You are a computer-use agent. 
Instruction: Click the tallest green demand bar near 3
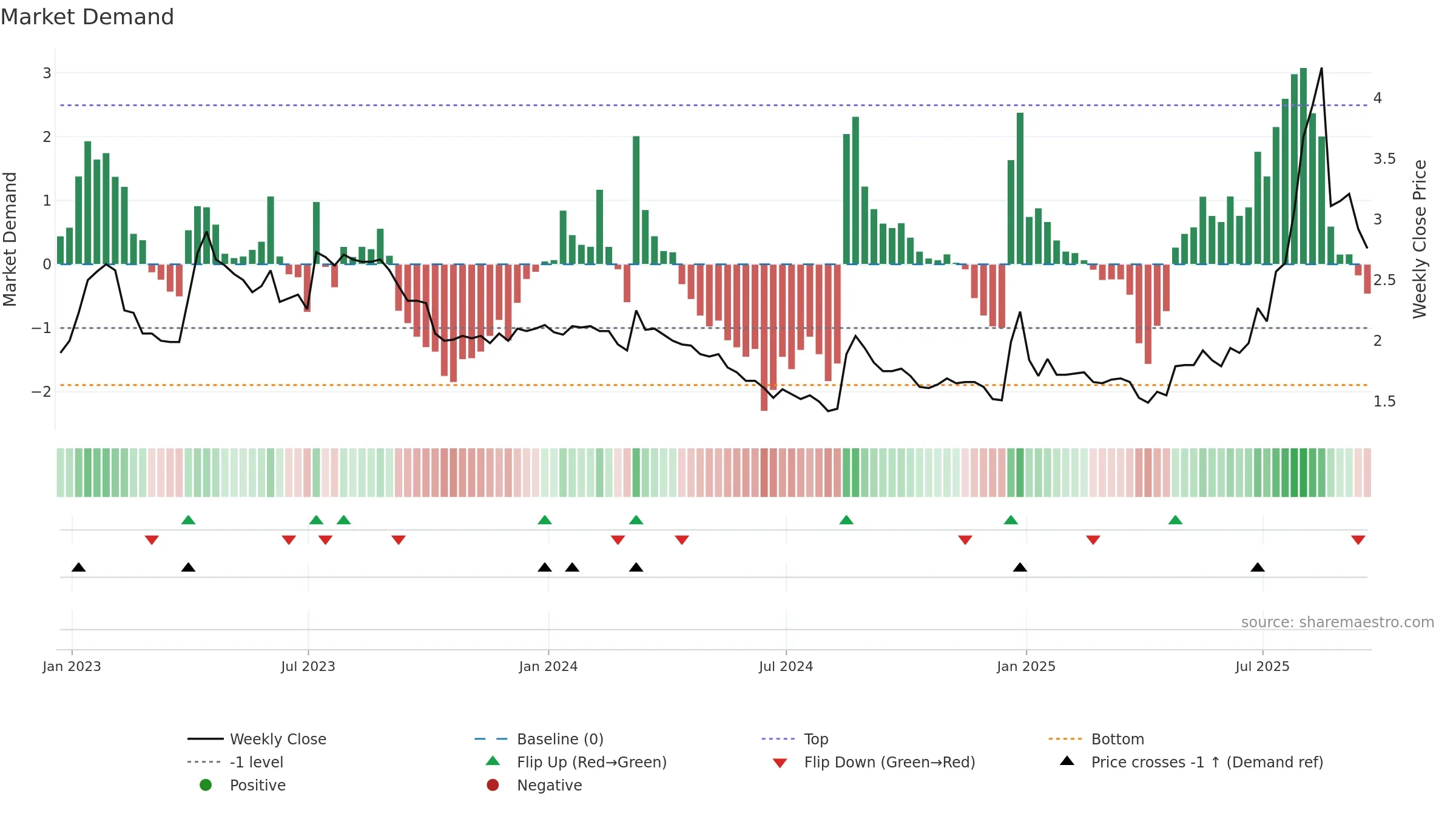click(x=1303, y=166)
